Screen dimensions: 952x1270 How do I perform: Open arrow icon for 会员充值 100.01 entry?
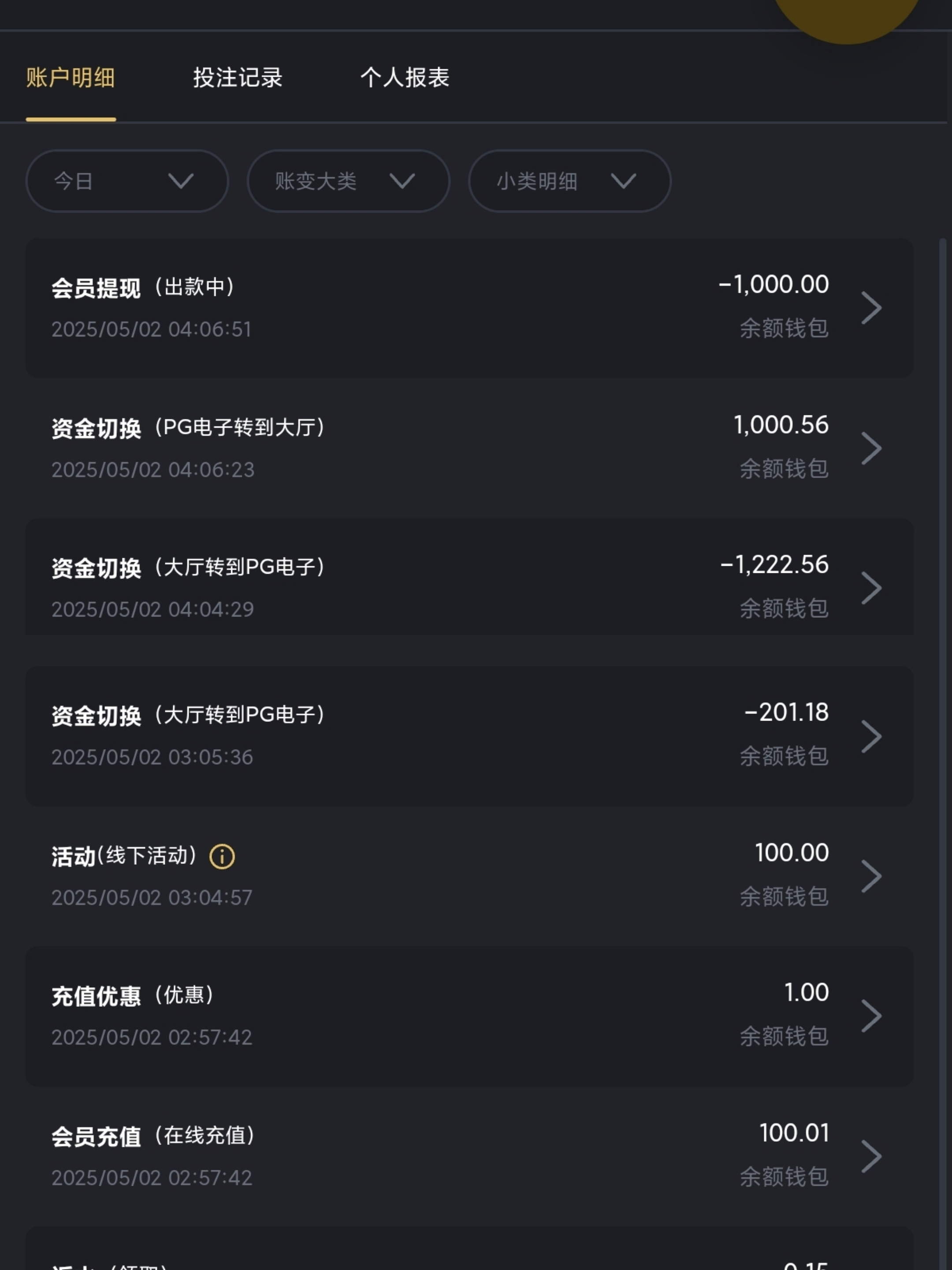click(871, 1156)
